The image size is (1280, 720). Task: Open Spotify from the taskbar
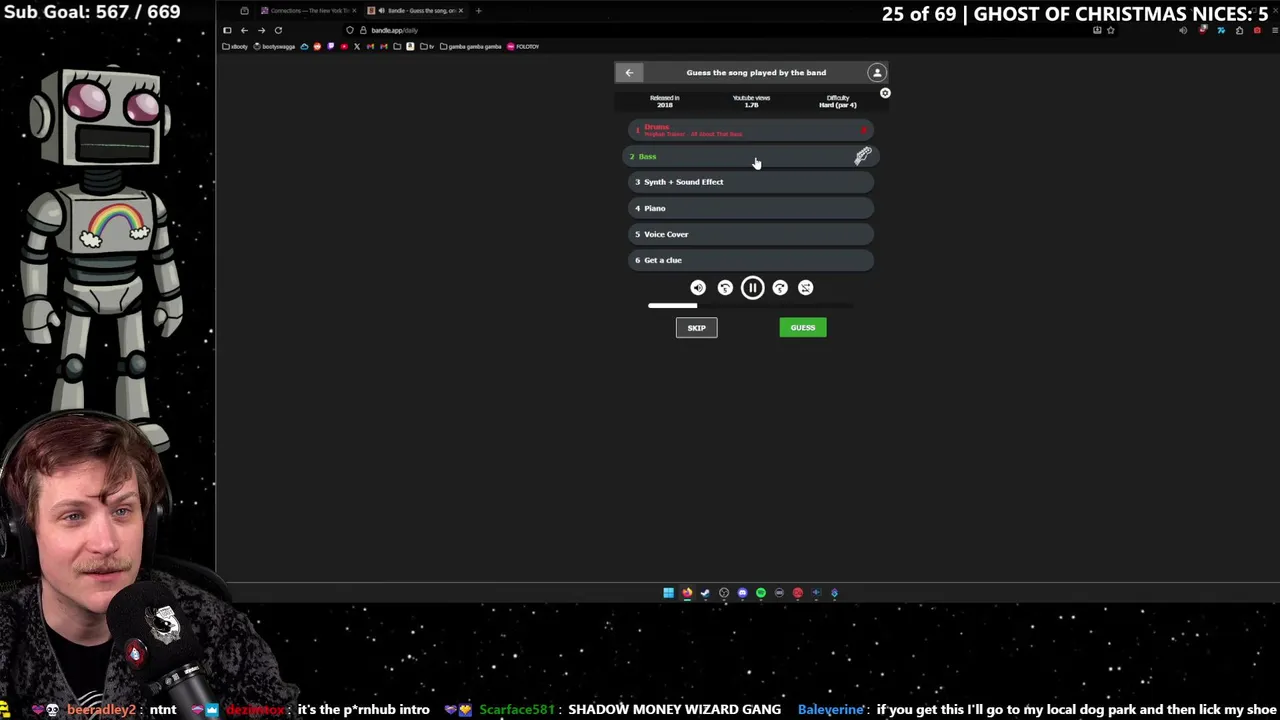pos(761,593)
